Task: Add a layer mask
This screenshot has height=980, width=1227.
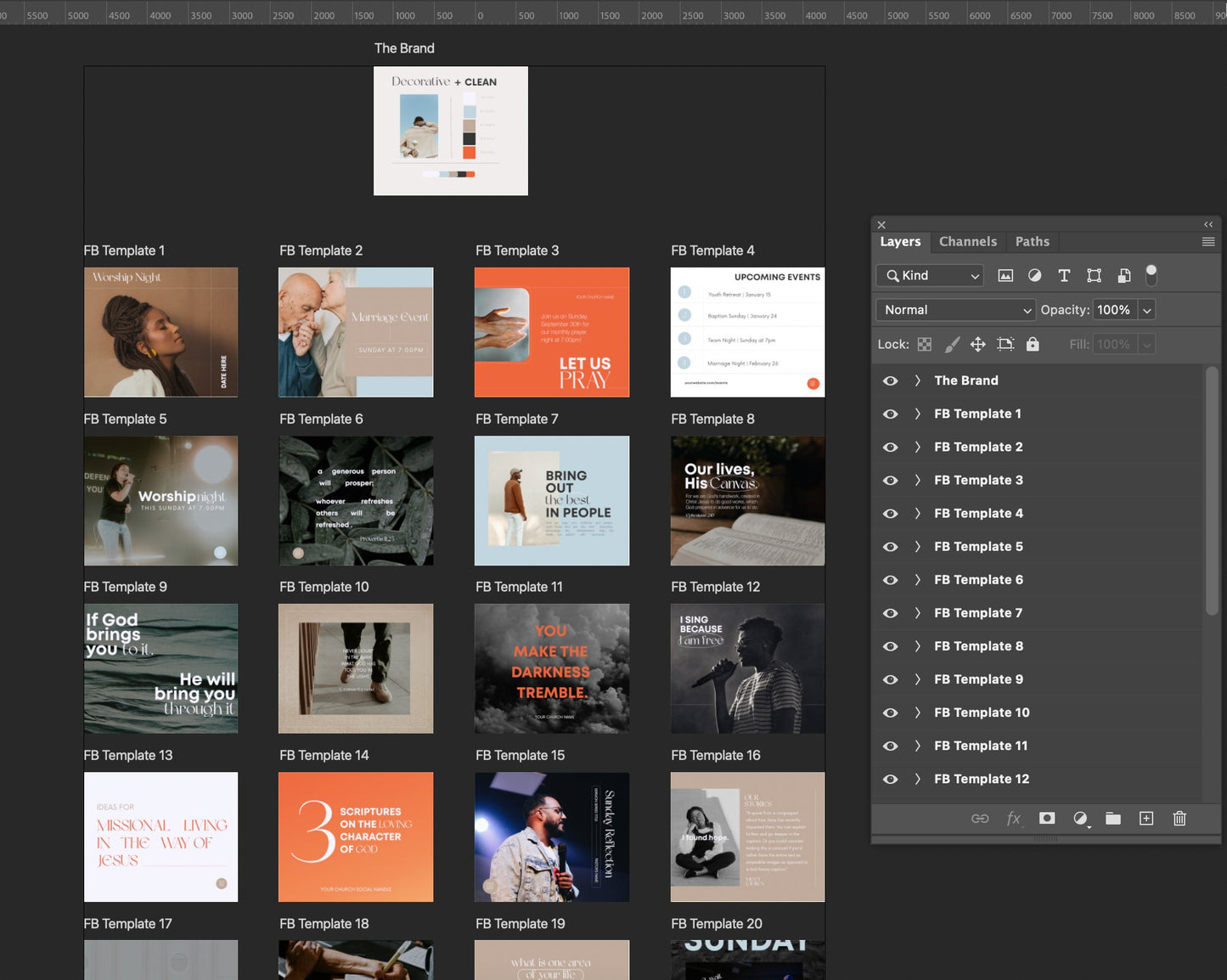Action: [1047, 818]
